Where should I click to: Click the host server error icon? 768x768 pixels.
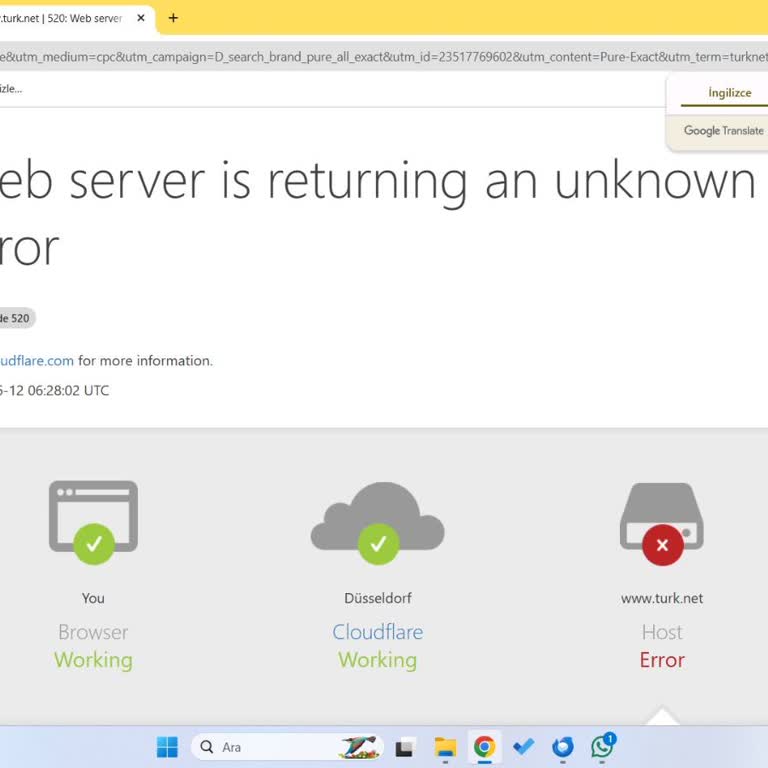pyautogui.click(x=662, y=524)
